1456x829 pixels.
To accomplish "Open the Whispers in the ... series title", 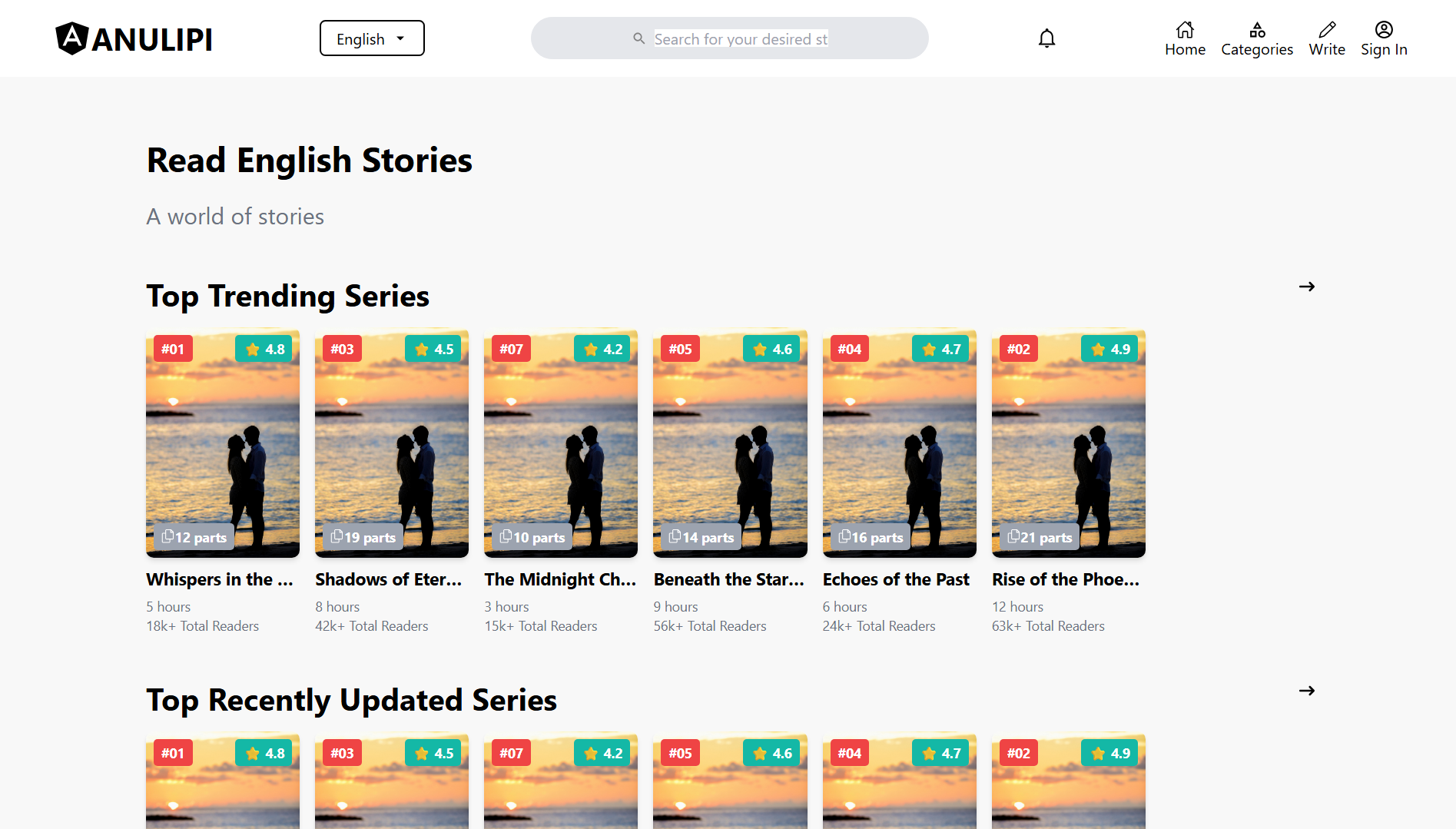I will pyautogui.click(x=220, y=579).
